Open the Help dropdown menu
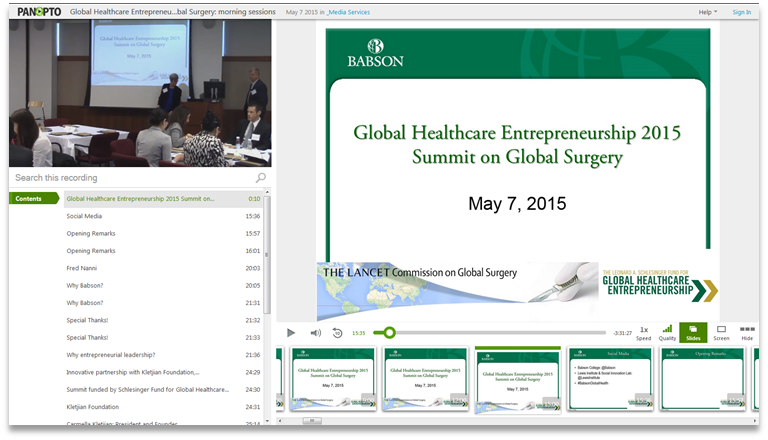The width and height of the screenshot is (768, 440). (707, 12)
